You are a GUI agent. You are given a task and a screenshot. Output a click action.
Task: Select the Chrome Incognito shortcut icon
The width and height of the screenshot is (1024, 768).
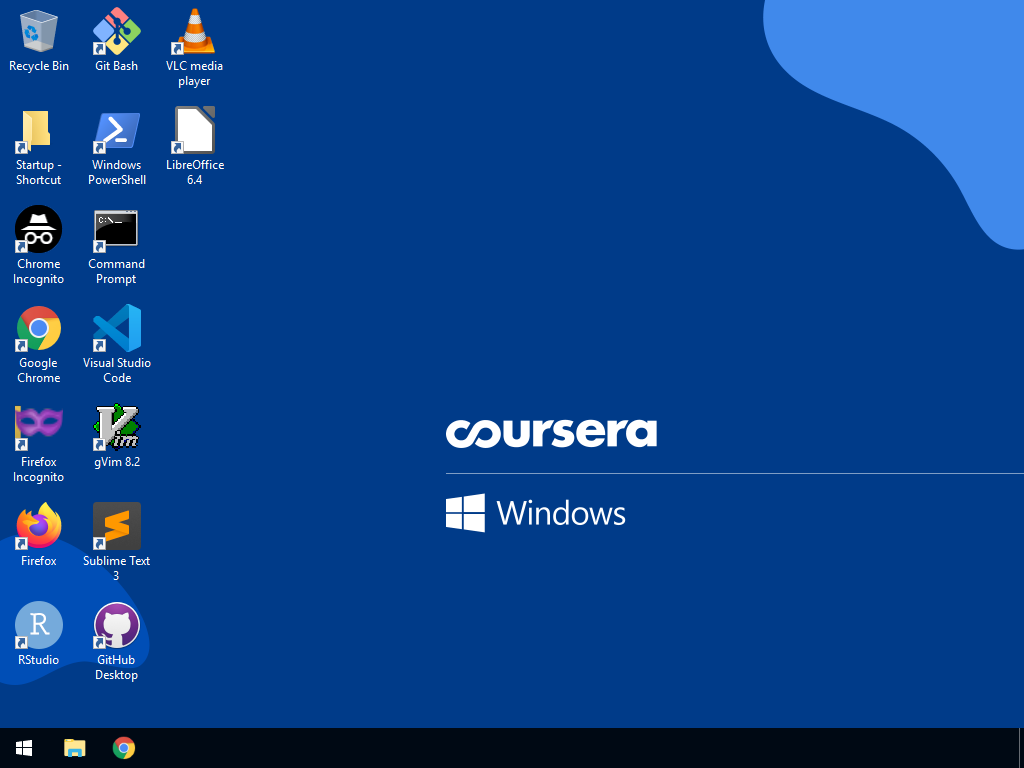[x=39, y=229]
